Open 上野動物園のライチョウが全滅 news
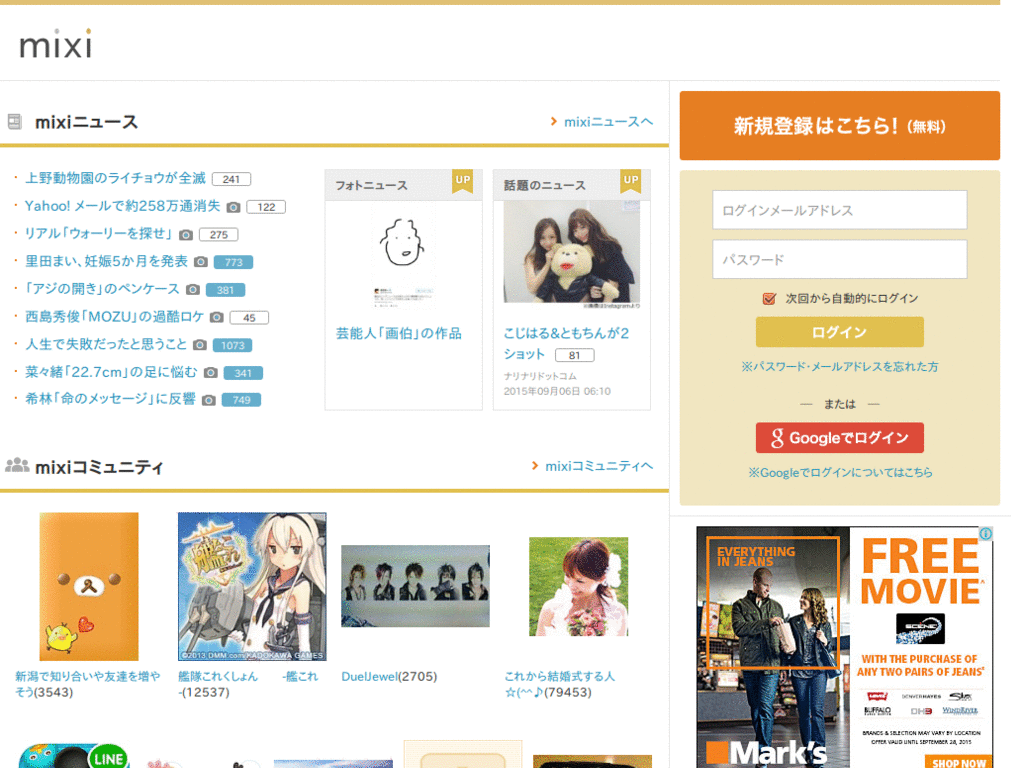This screenshot has width=1024, height=768. [116, 178]
